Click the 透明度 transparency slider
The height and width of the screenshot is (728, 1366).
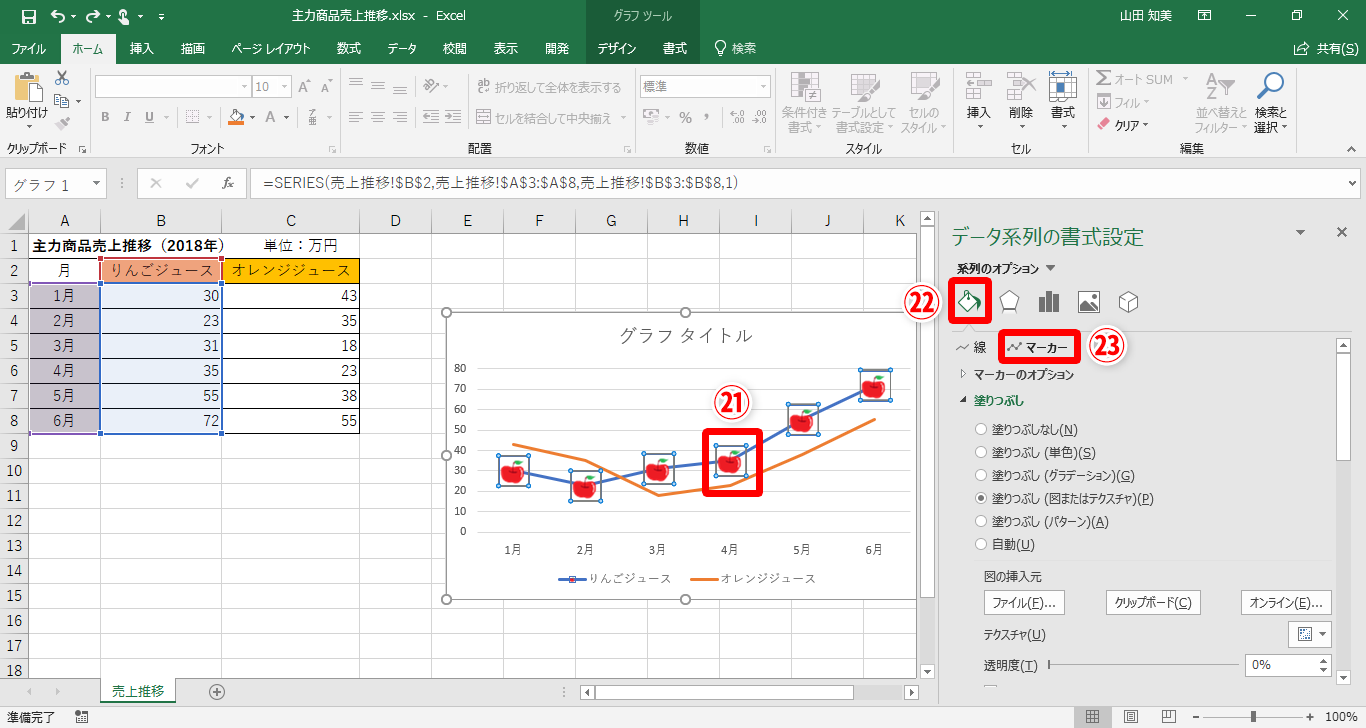pos(1143,664)
